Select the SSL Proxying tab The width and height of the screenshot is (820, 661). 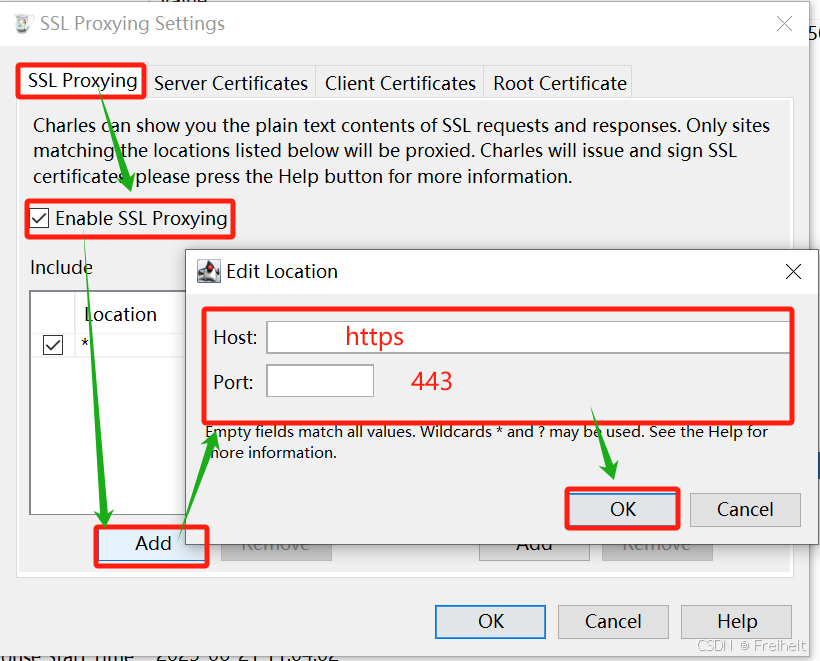[x=82, y=81]
